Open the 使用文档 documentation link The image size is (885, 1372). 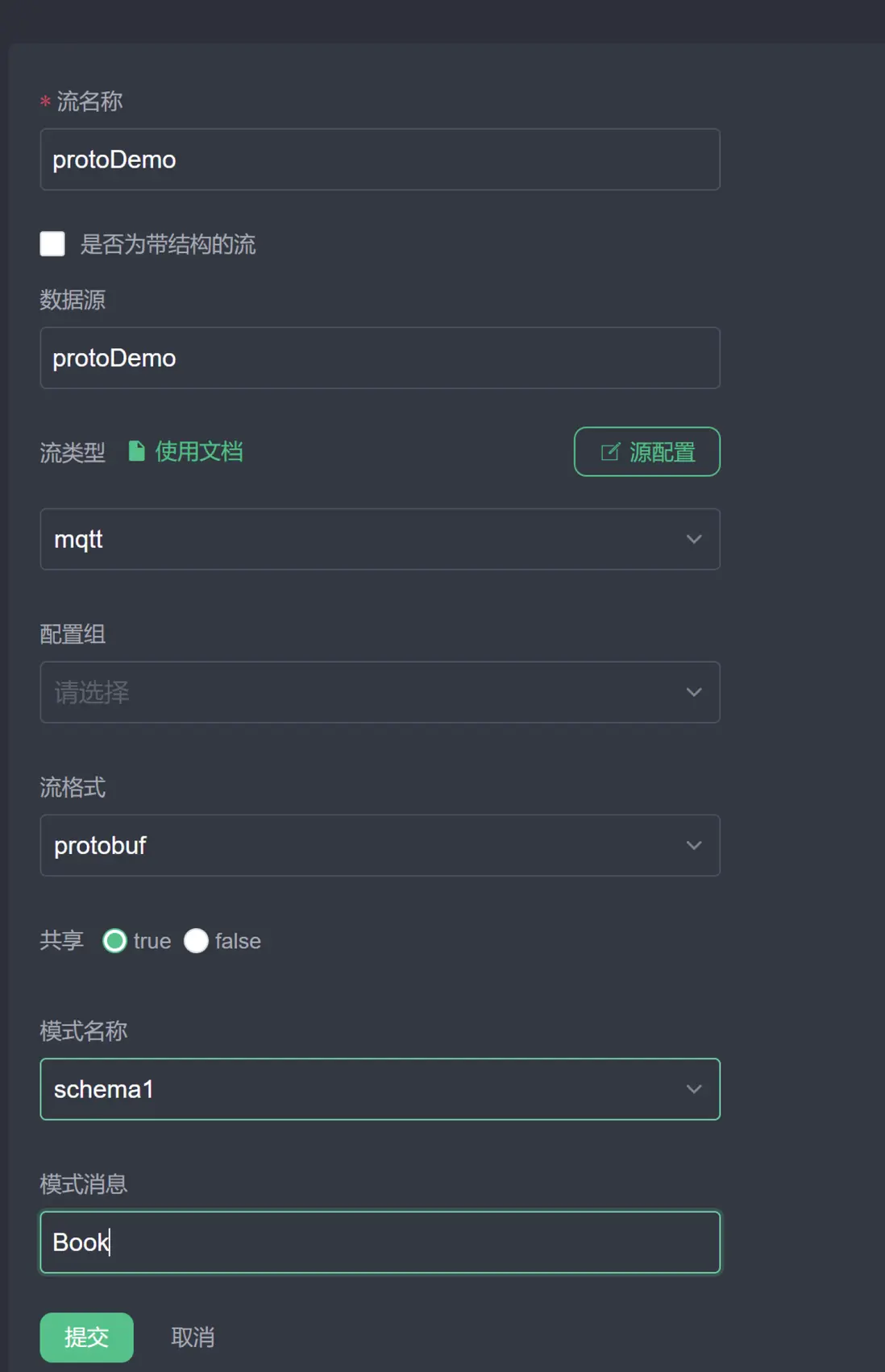click(x=198, y=451)
